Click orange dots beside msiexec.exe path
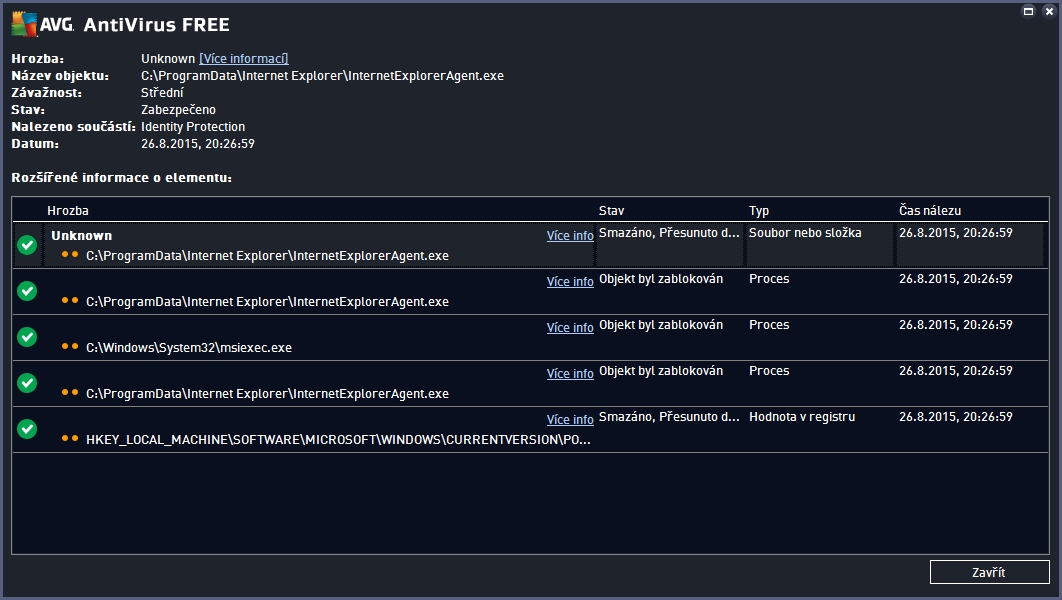The height and width of the screenshot is (600, 1062). pyautogui.click(x=70, y=346)
